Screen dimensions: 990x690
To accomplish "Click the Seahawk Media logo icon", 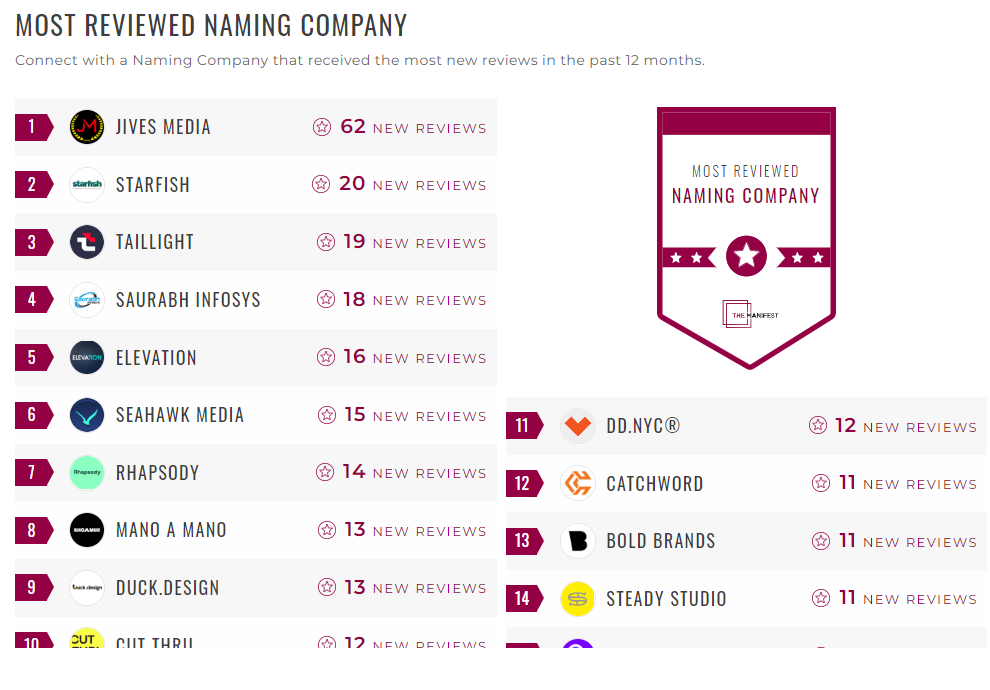I will (x=87, y=415).
